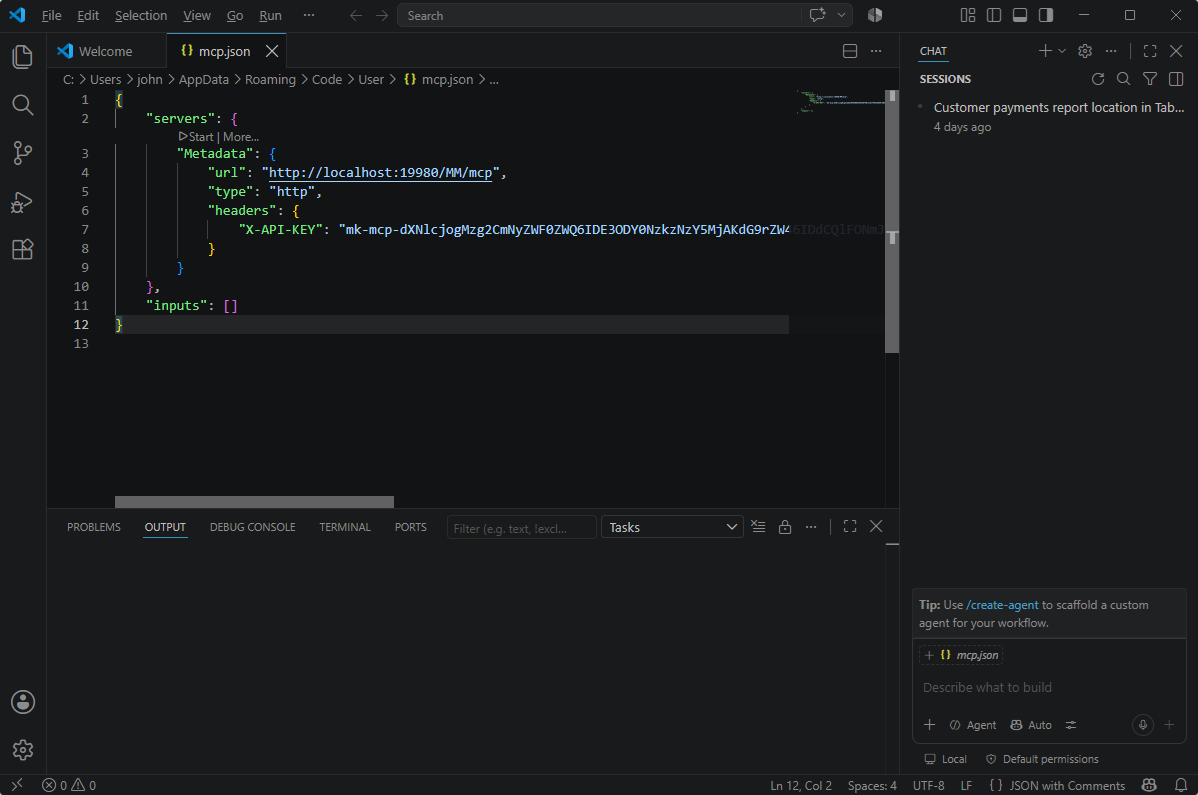Open the Tasks output channel dropdown
Viewport: 1198px width, 795px height.
point(672,527)
